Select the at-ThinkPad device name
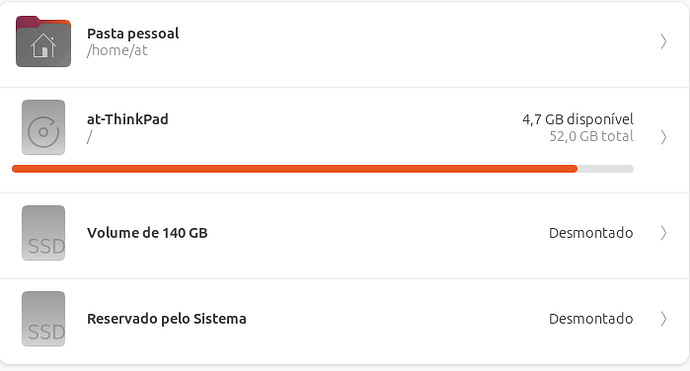The width and height of the screenshot is (690, 371). coord(128,119)
